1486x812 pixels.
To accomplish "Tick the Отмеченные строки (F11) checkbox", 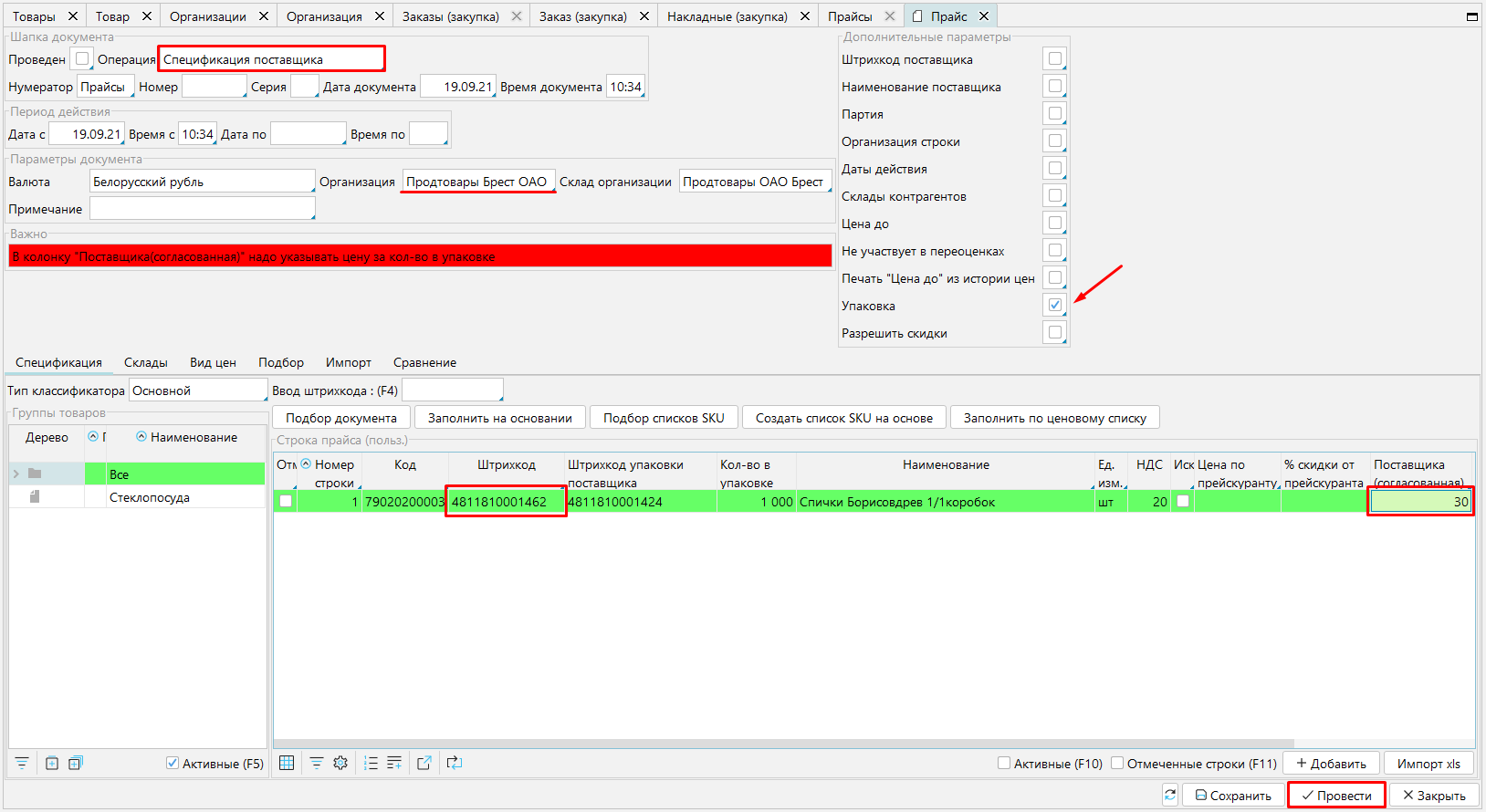I will (x=1117, y=764).
